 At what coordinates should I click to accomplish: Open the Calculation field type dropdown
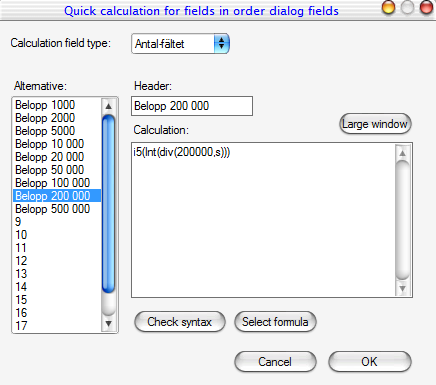pos(180,43)
